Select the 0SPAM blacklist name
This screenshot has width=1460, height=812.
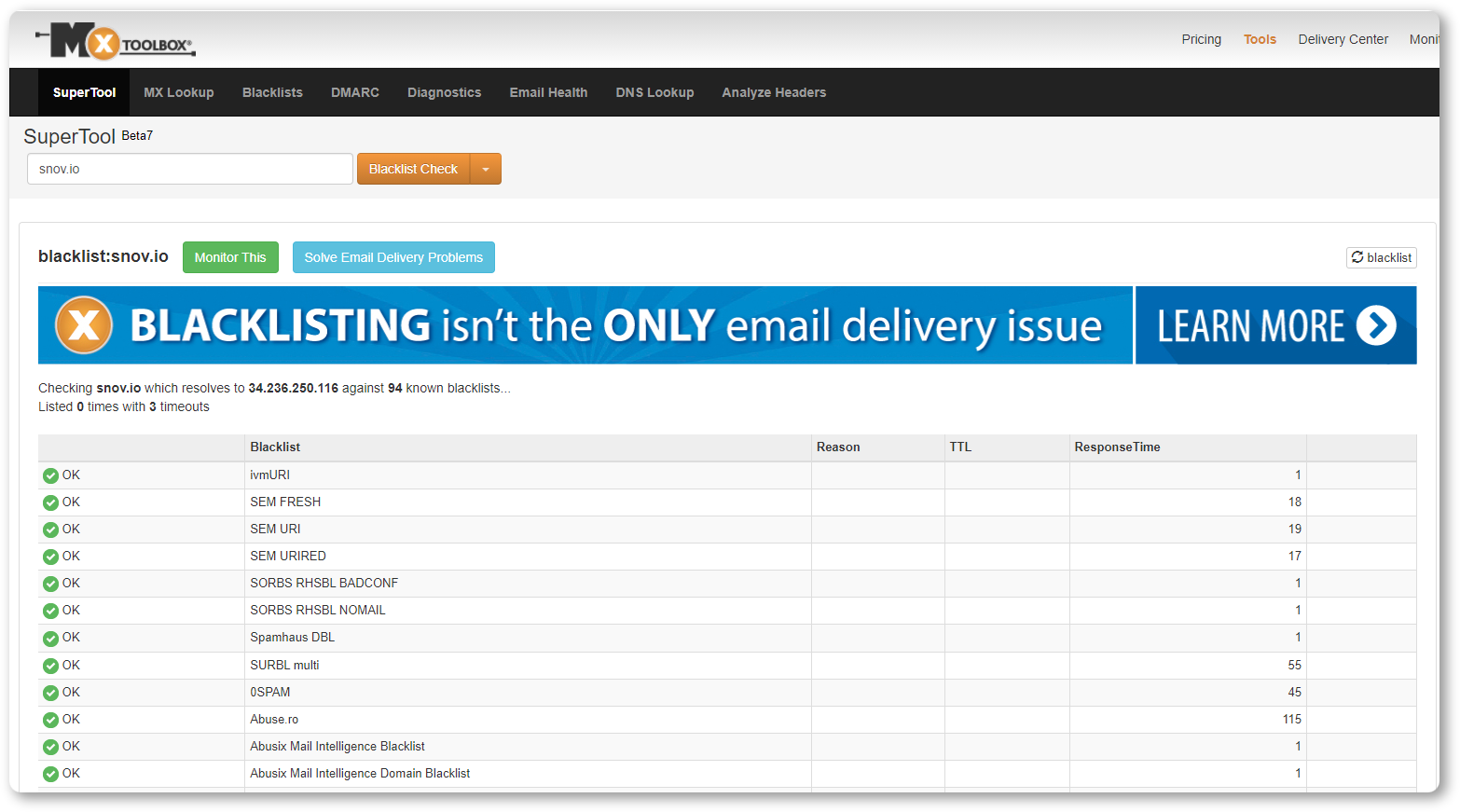coord(270,693)
